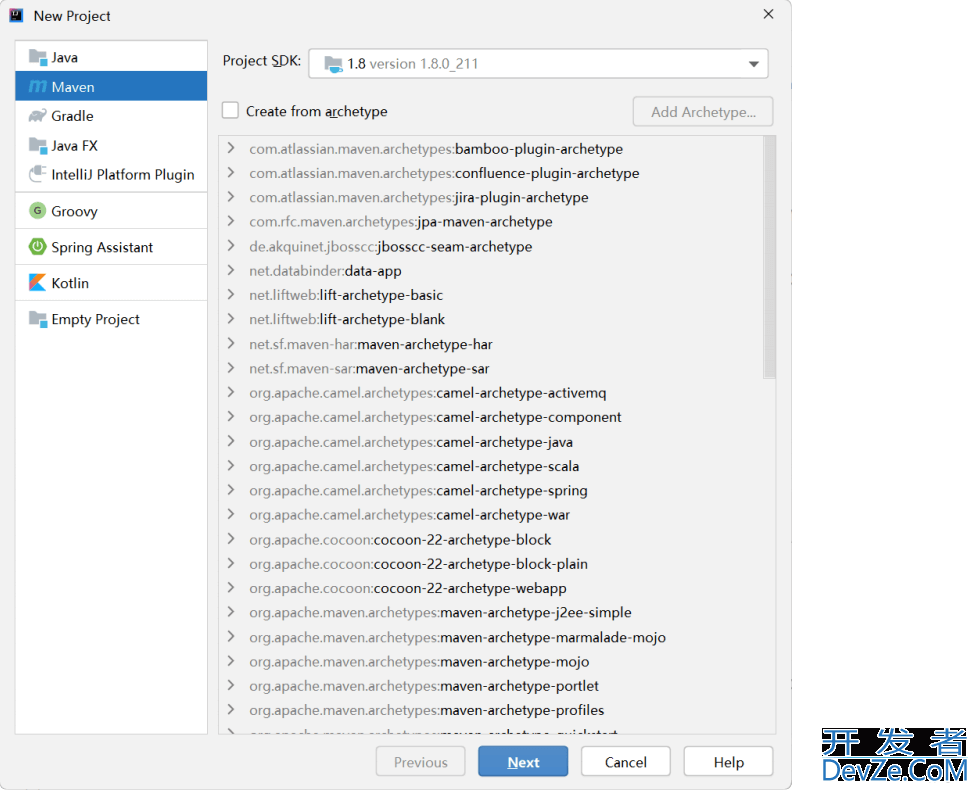Select net.databinder:data-app archetype row

pyautogui.click(x=491, y=271)
